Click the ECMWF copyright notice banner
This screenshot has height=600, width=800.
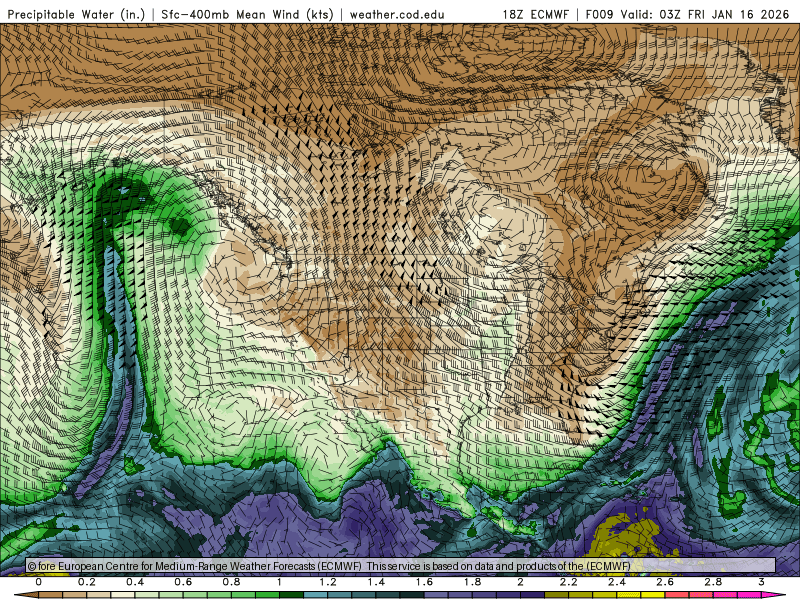click(x=401, y=566)
